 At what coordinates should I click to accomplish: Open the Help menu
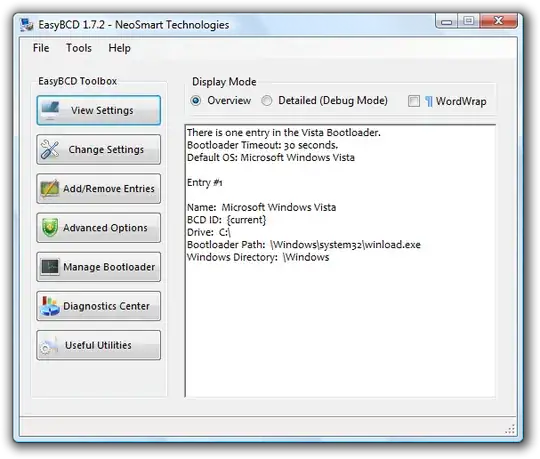coord(120,48)
